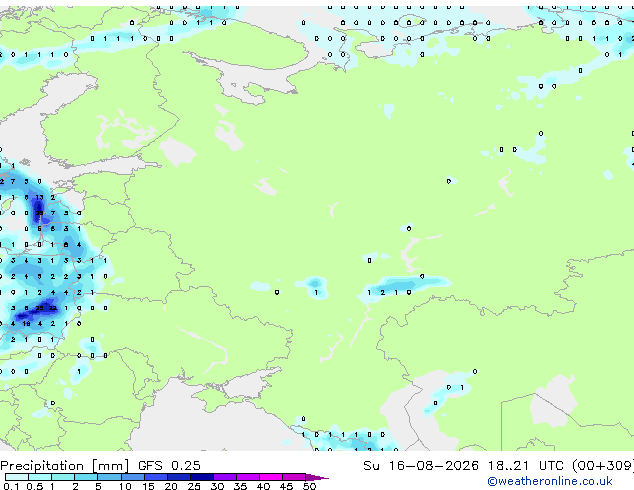The height and width of the screenshot is (490, 634).
Task: Select legend swatch between 2 and 5
Action: pyautogui.click(x=86, y=477)
